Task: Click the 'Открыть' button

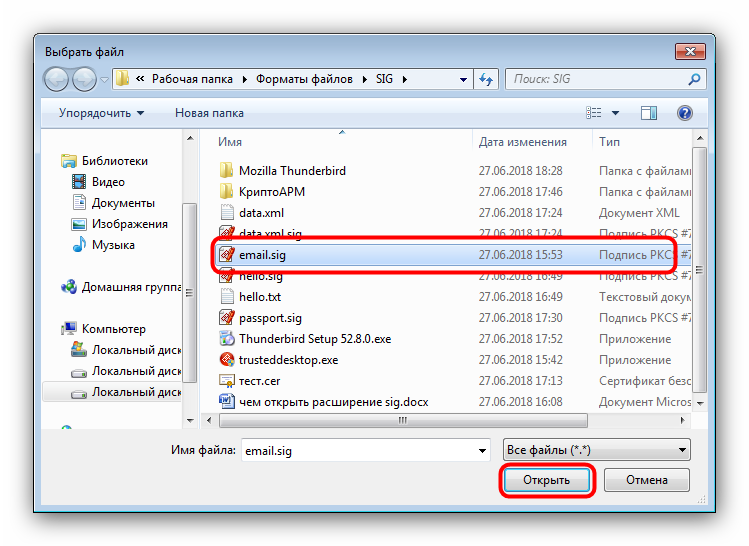Action: point(547,480)
